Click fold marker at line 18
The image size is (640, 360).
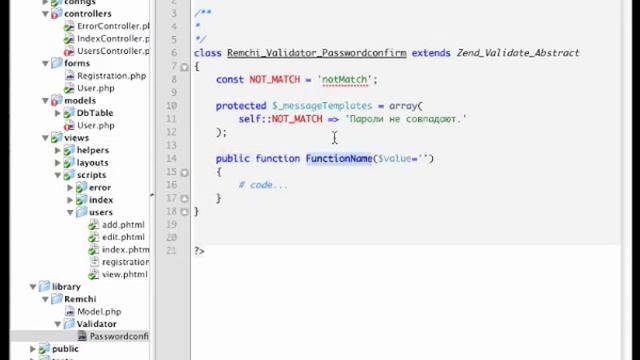[x=184, y=212]
